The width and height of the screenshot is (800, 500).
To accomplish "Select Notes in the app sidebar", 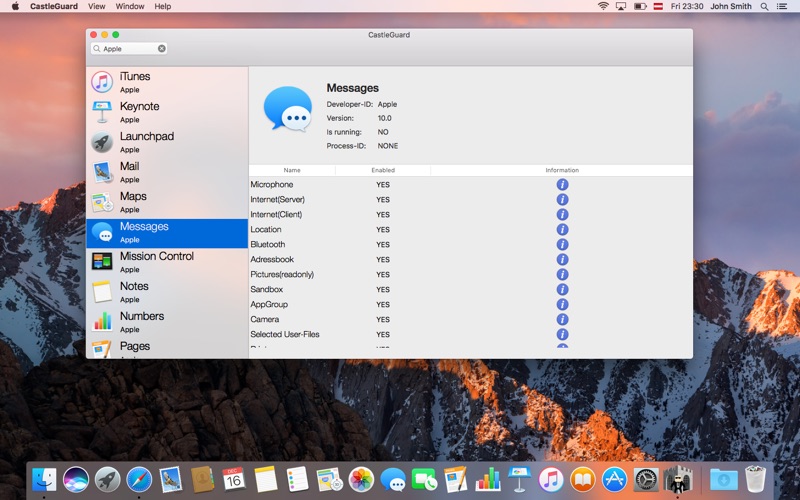I will 167,292.
